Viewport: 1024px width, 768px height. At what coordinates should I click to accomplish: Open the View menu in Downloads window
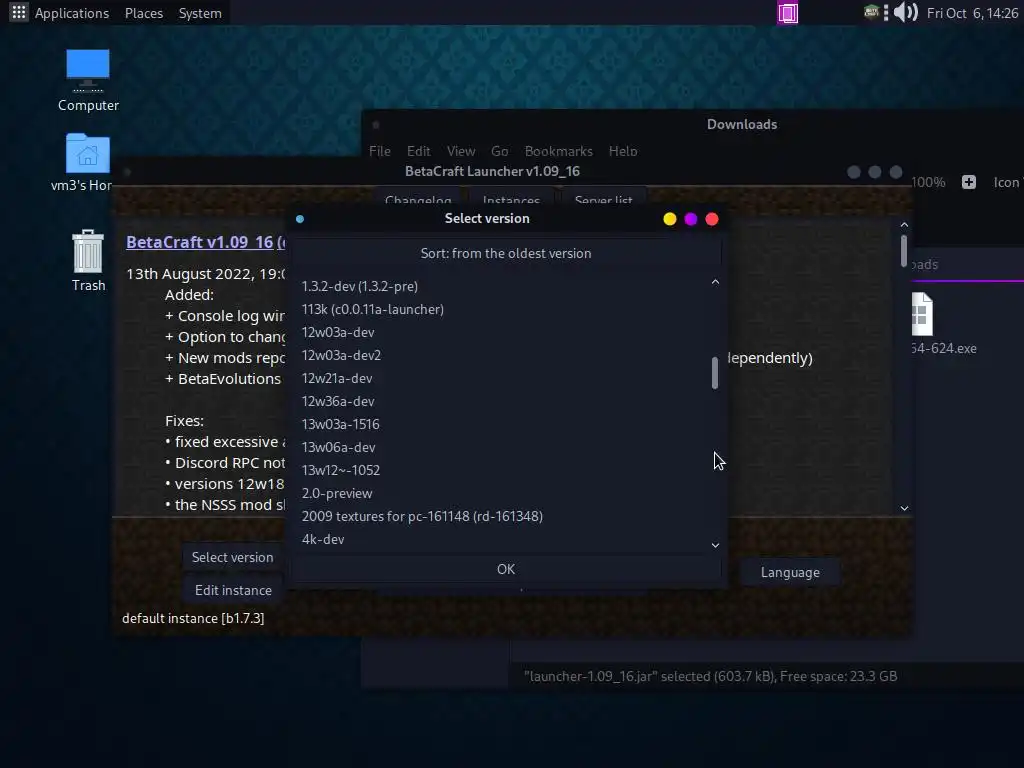[x=460, y=151]
